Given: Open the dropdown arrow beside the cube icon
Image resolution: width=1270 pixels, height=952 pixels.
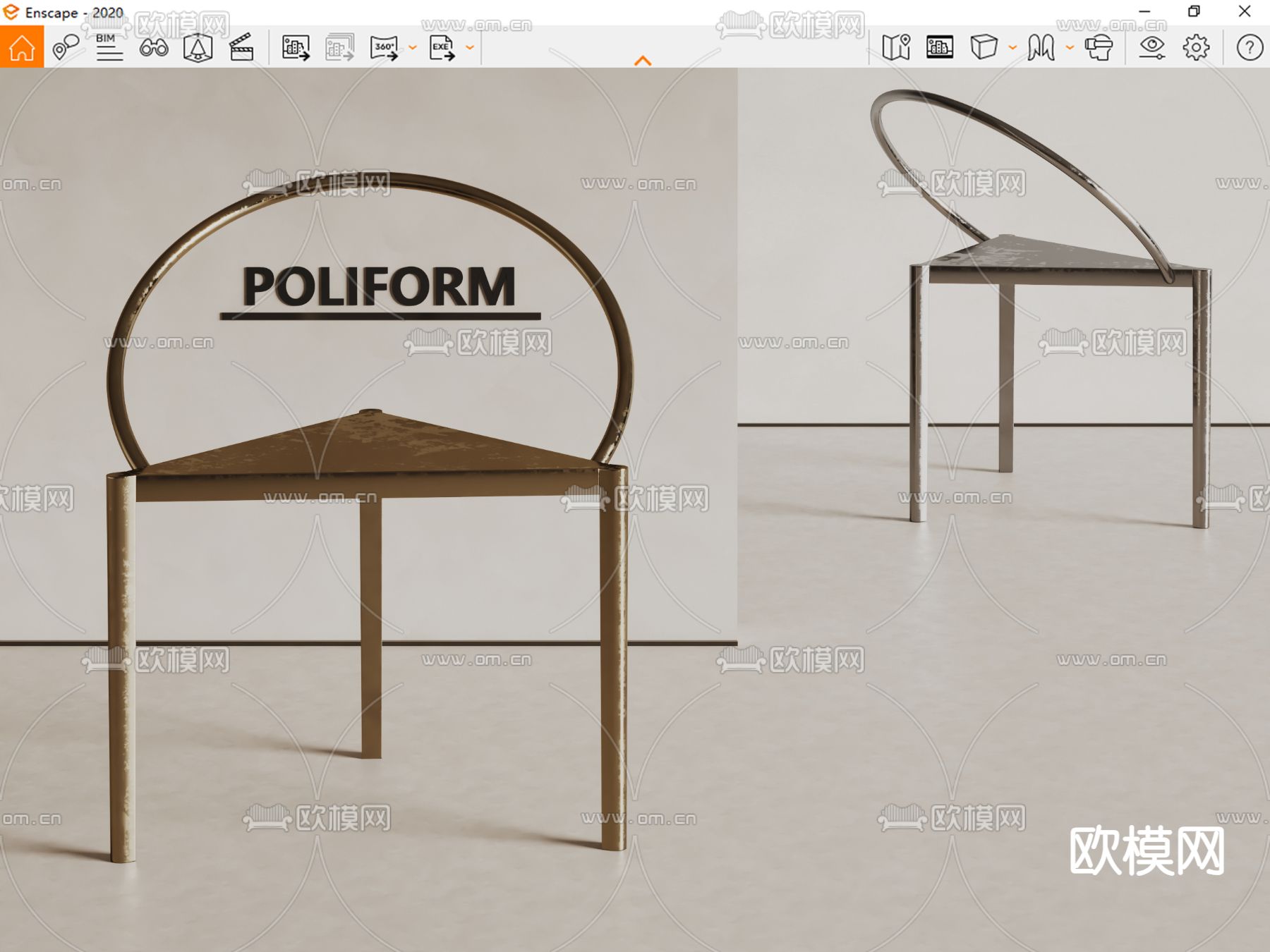Looking at the screenshot, I should tap(1012, 48).
